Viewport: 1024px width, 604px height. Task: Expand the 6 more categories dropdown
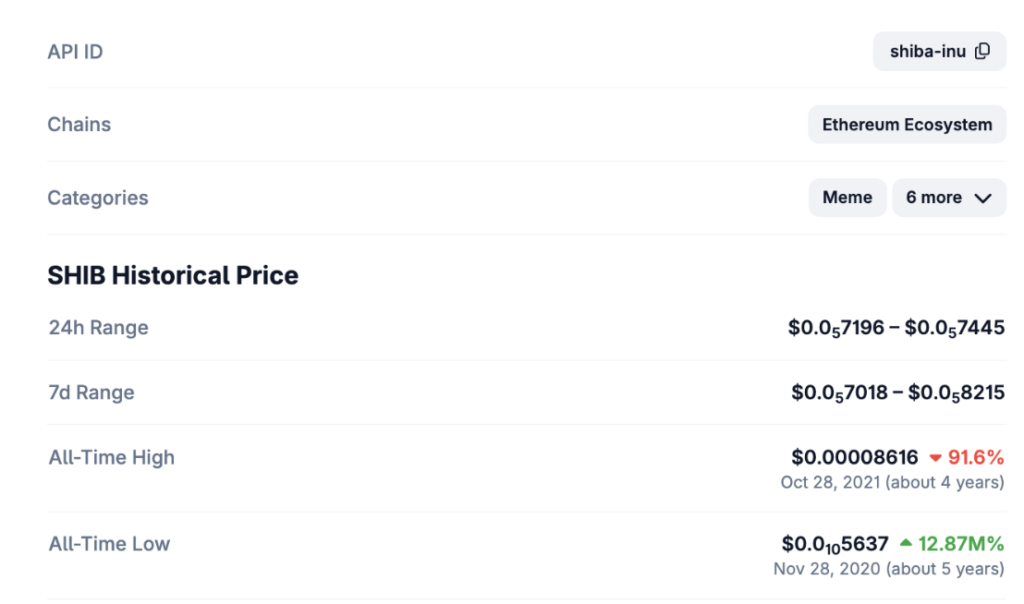[948, 198]
